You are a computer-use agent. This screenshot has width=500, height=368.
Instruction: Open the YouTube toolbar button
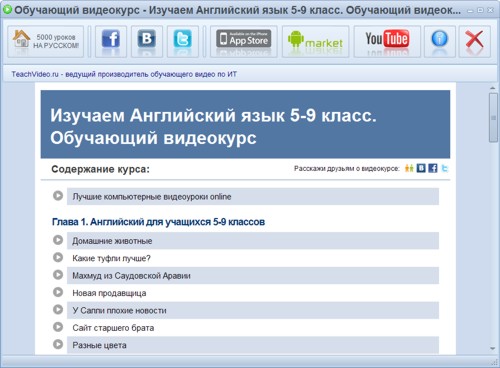(387, 41)
